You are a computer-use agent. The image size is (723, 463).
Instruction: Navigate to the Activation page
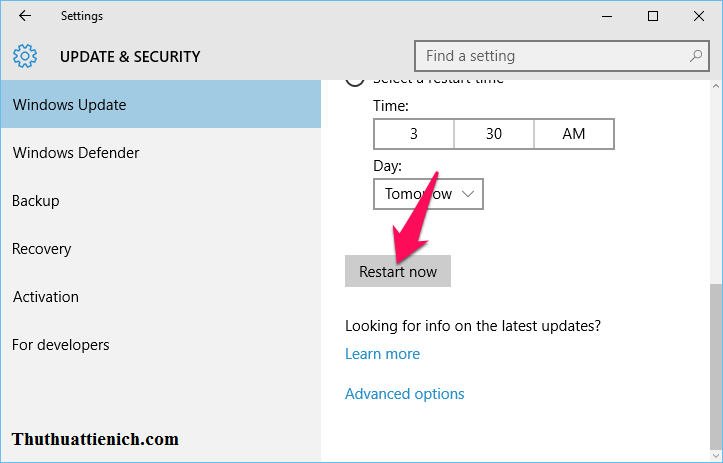click(x=46, y=297)
